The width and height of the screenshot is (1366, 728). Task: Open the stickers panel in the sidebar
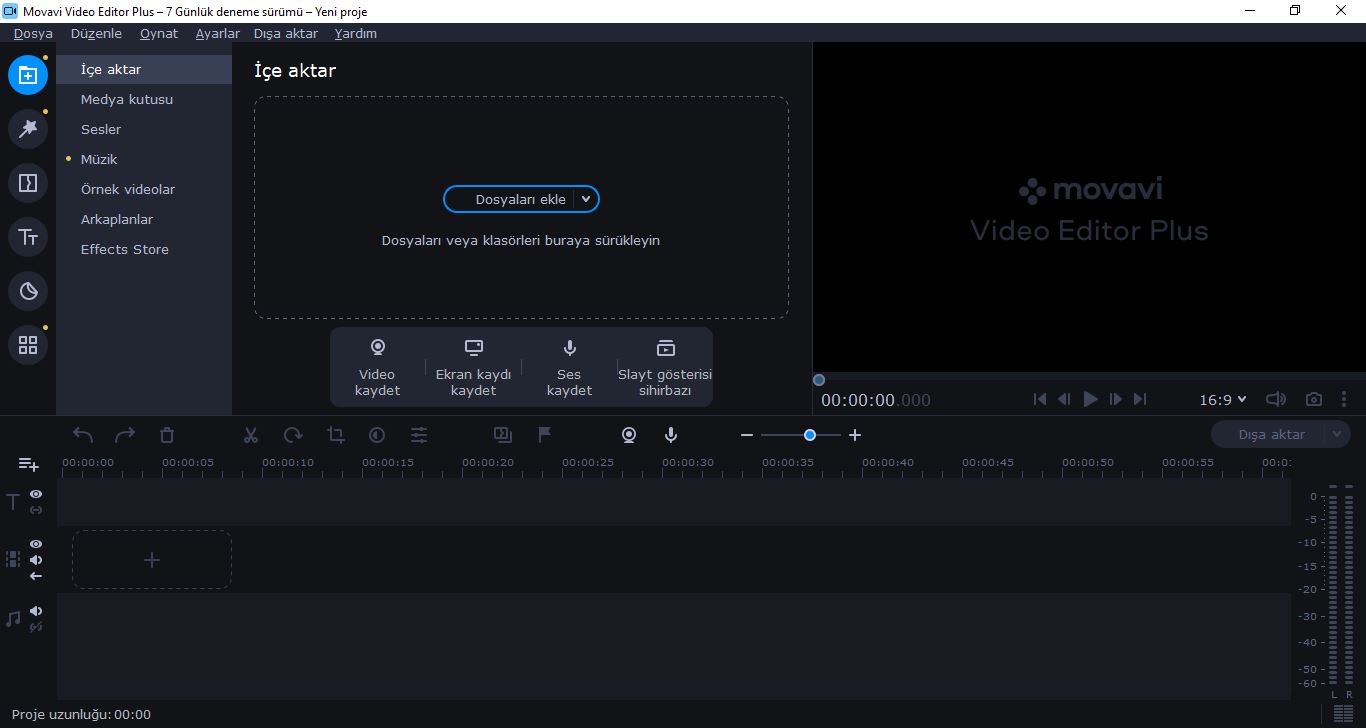28,291
